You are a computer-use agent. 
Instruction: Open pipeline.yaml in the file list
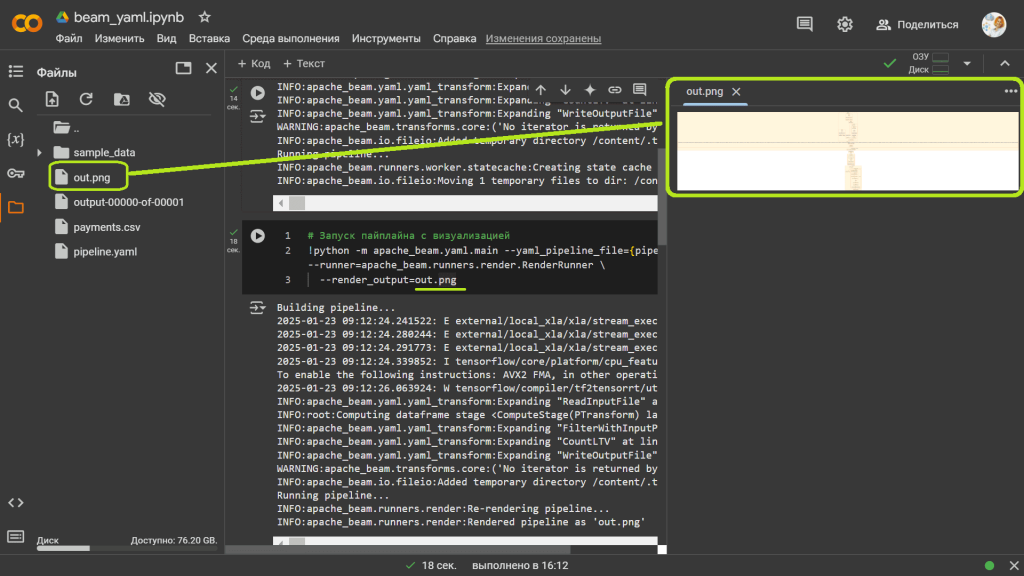pyautogui.click(x=105, y=251)
